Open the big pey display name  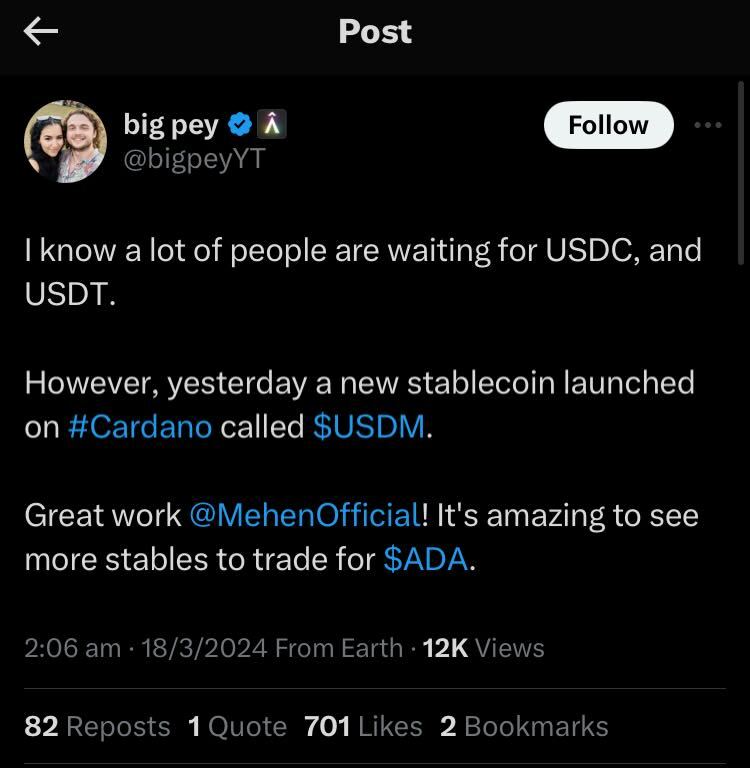coord(170,125)
